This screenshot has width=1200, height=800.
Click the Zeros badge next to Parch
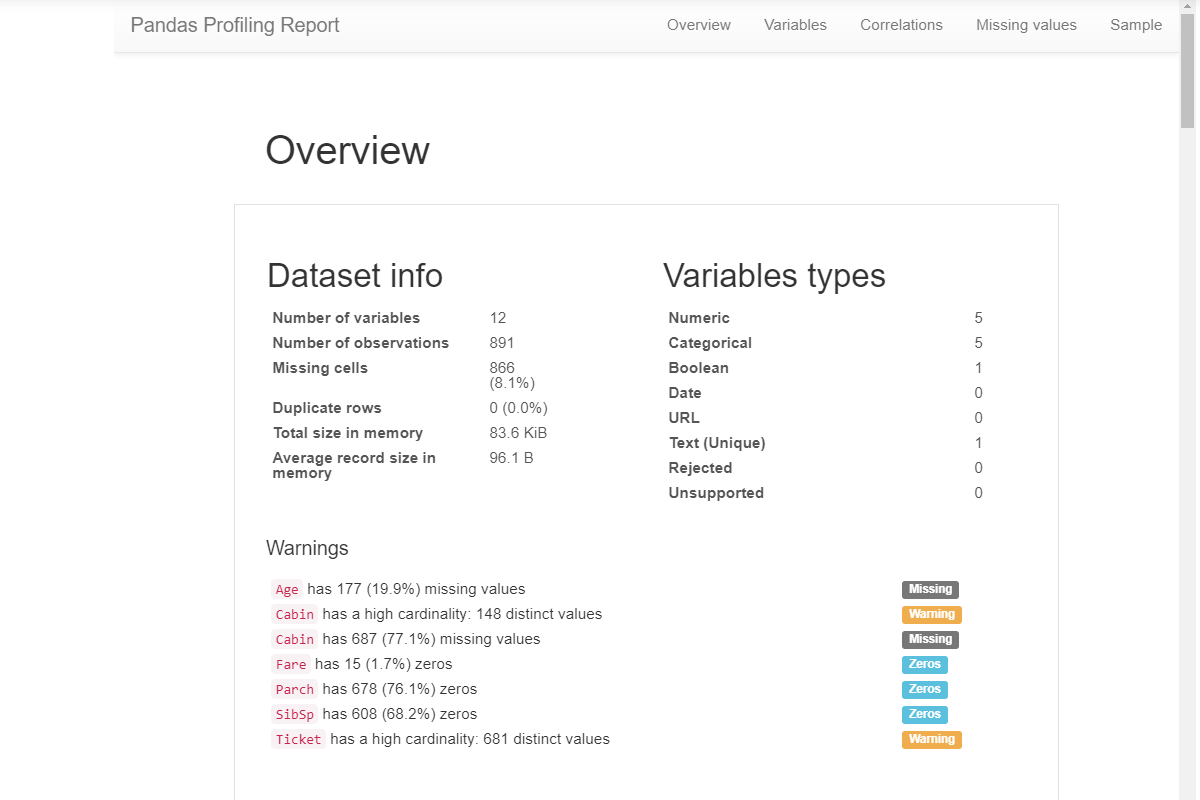(924, 689)
